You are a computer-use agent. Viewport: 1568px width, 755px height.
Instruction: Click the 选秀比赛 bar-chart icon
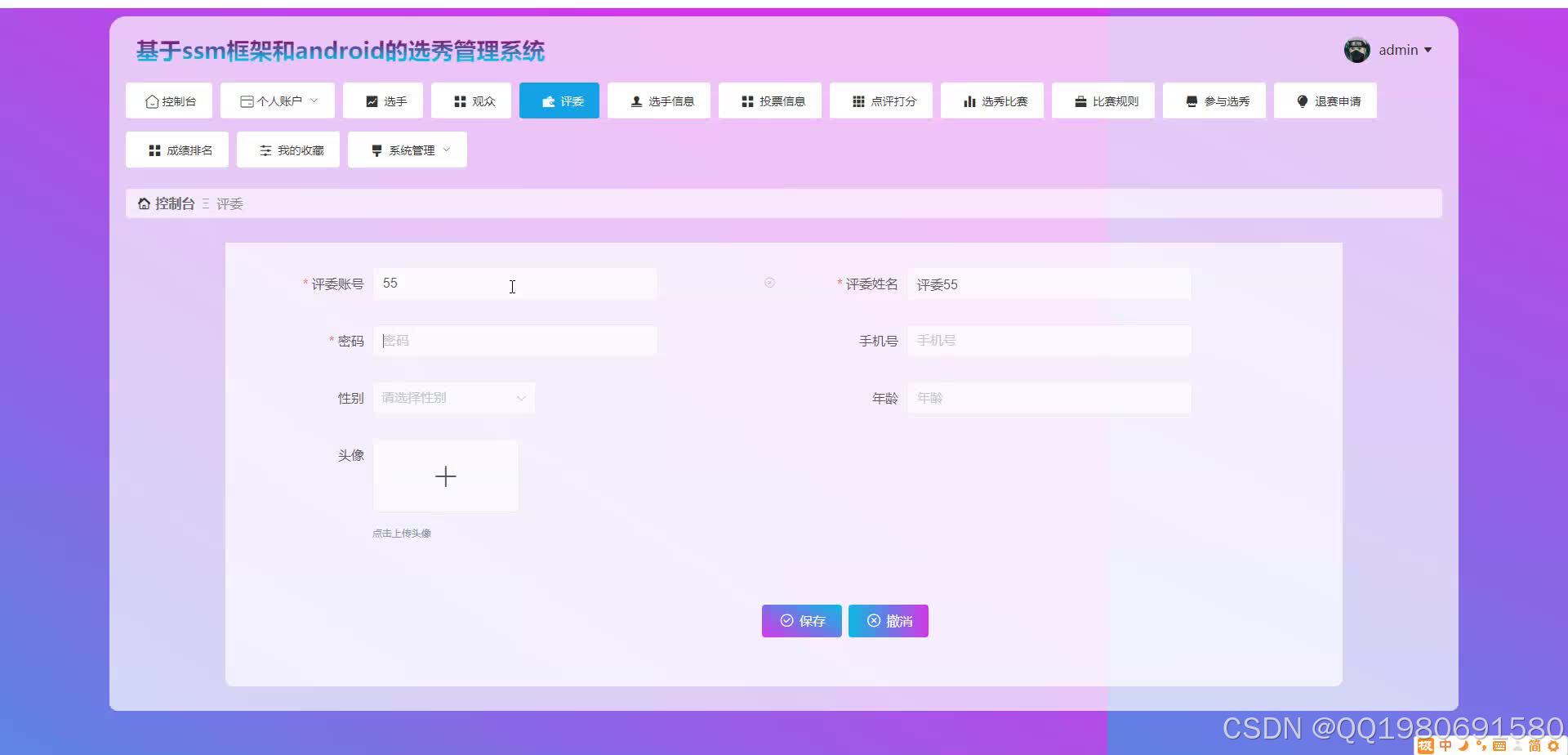(x=969, y=101)
